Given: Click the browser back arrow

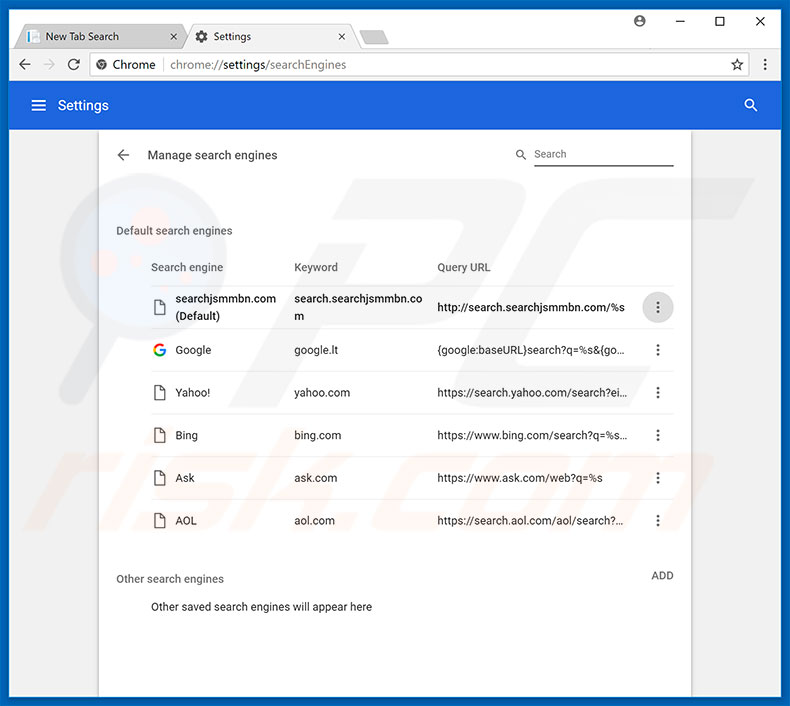Looking at the screenshot, I should point(25,65).
